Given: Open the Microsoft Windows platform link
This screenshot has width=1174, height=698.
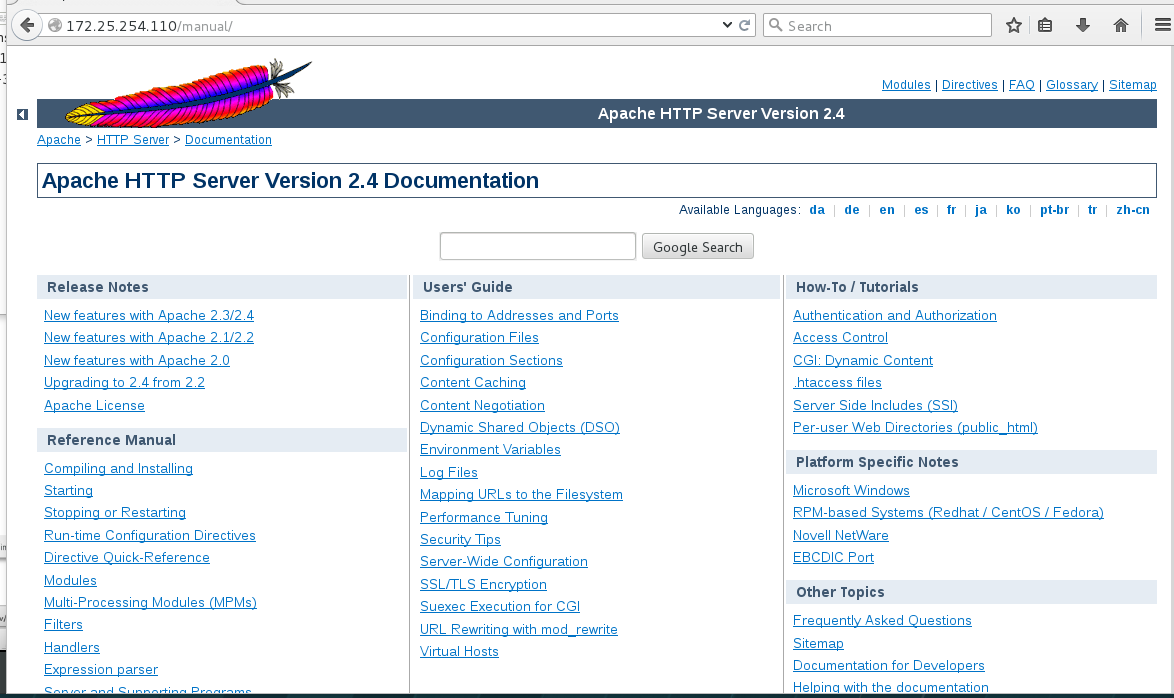Looking at the screenshot, I should click(x=851, y=491).
